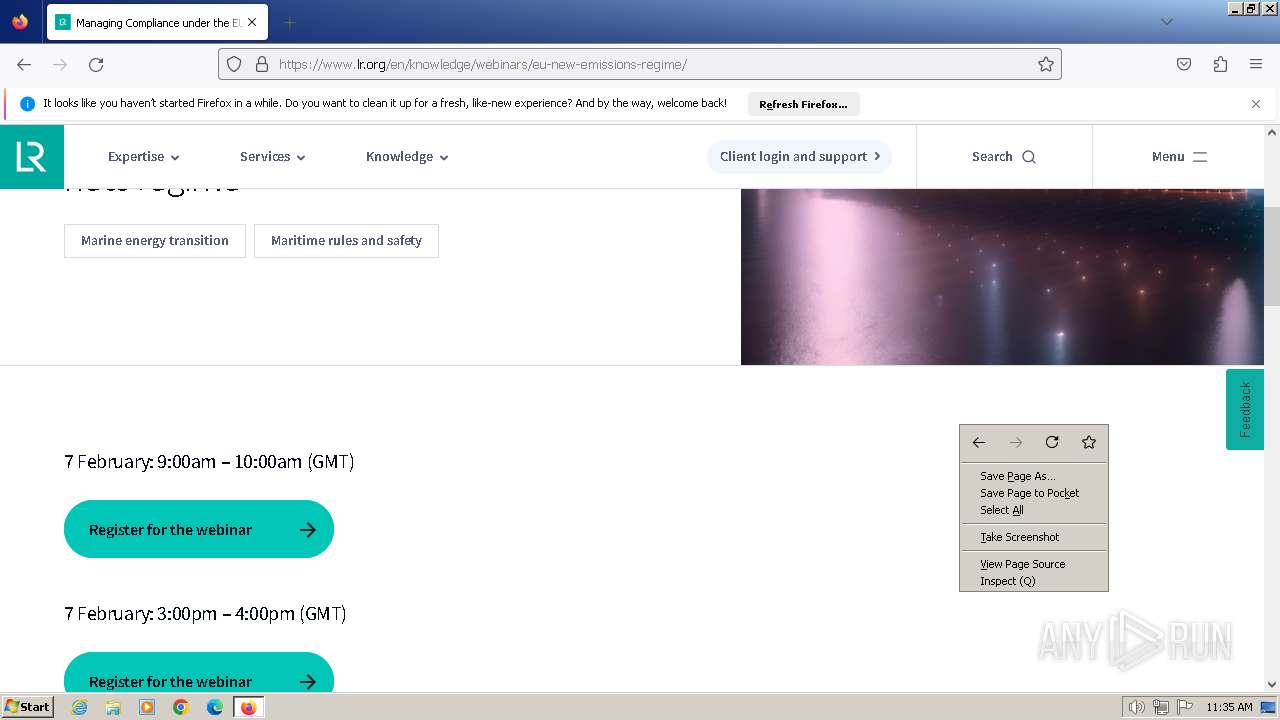Register for the 9:00am webinar
The image size is (1280, 720).
pyautogui.click(x=199, y=530)
